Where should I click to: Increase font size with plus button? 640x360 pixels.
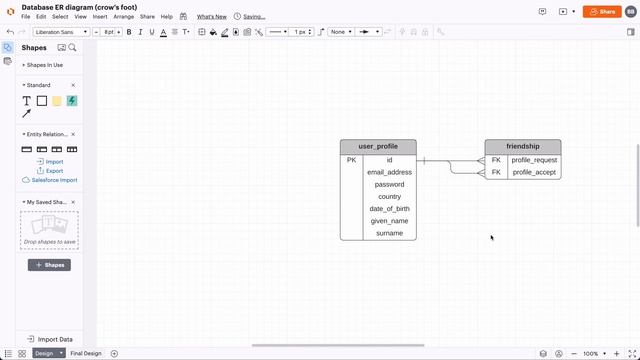coord(119,32)
